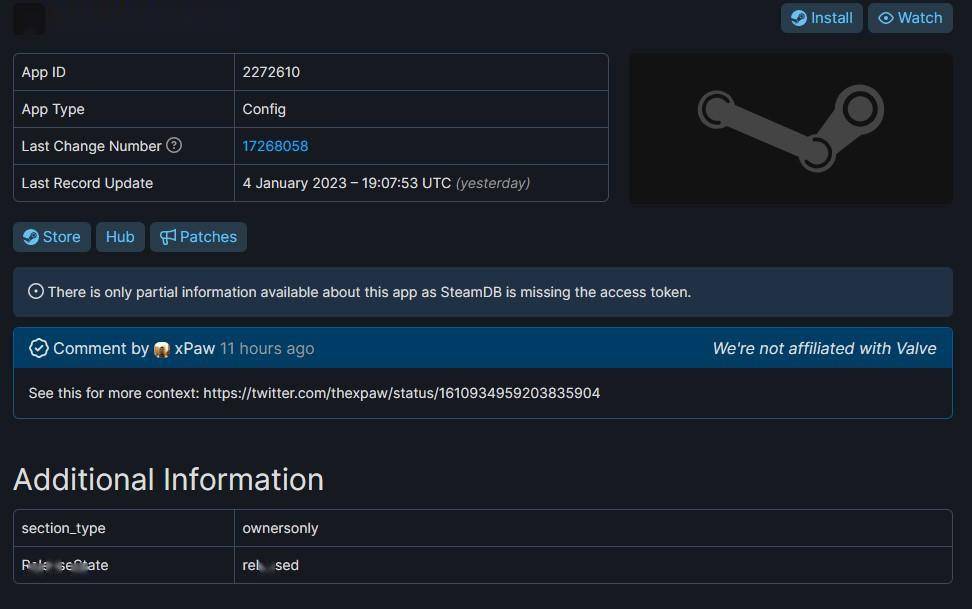Image resolution: width=972 pixels, height=609 pixels.
Task: Click the app icon placeholder at top left
Action: pos(29,19)
